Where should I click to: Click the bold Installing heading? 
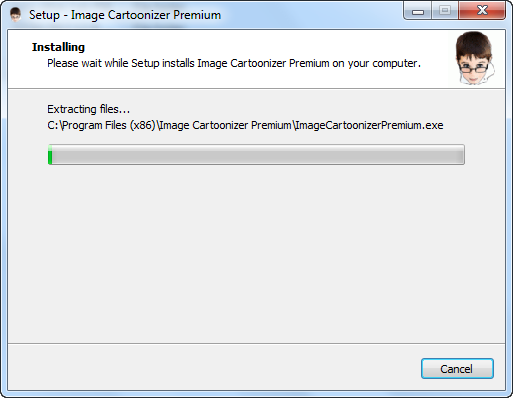58,47
